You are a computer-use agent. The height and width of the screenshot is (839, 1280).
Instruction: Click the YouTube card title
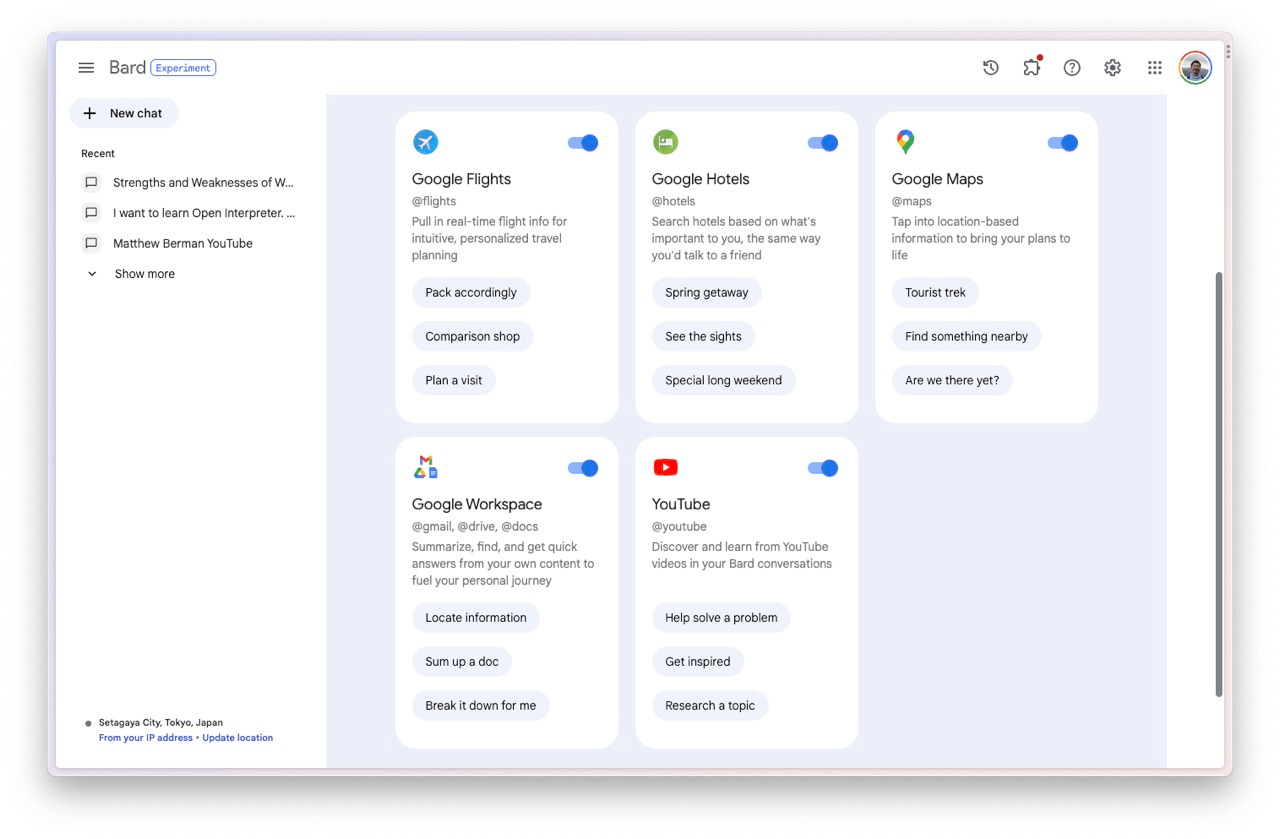[x=681, y=505]
